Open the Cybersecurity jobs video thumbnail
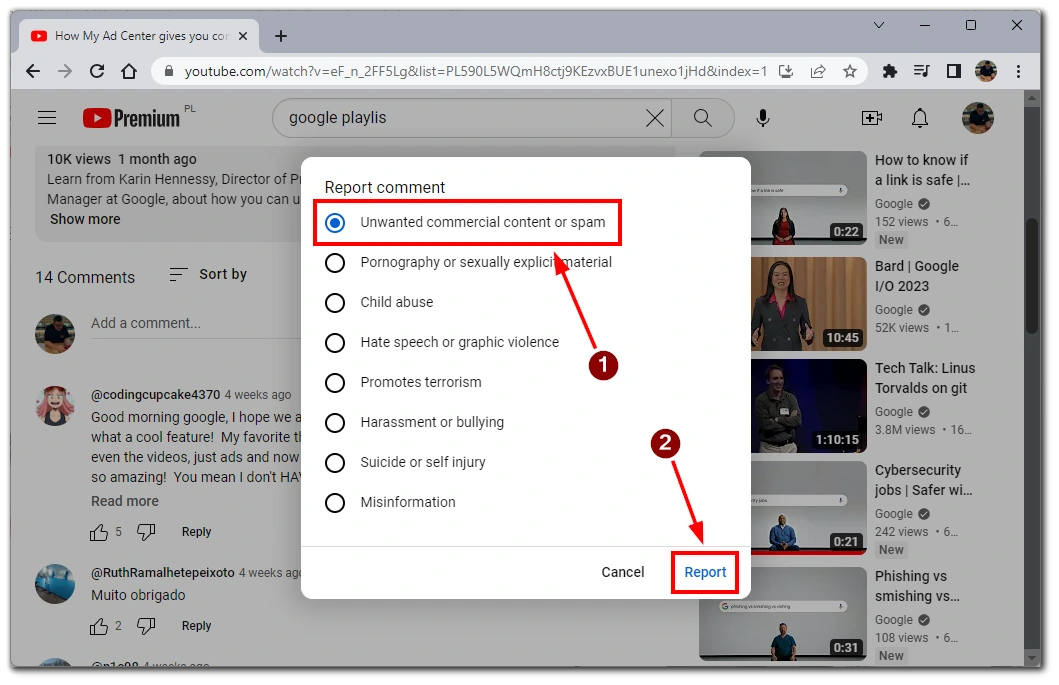 click(x=809, y=508)
